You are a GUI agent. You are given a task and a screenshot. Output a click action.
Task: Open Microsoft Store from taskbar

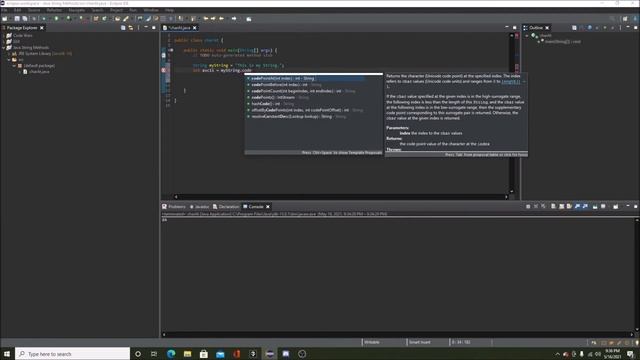(204, 354)
